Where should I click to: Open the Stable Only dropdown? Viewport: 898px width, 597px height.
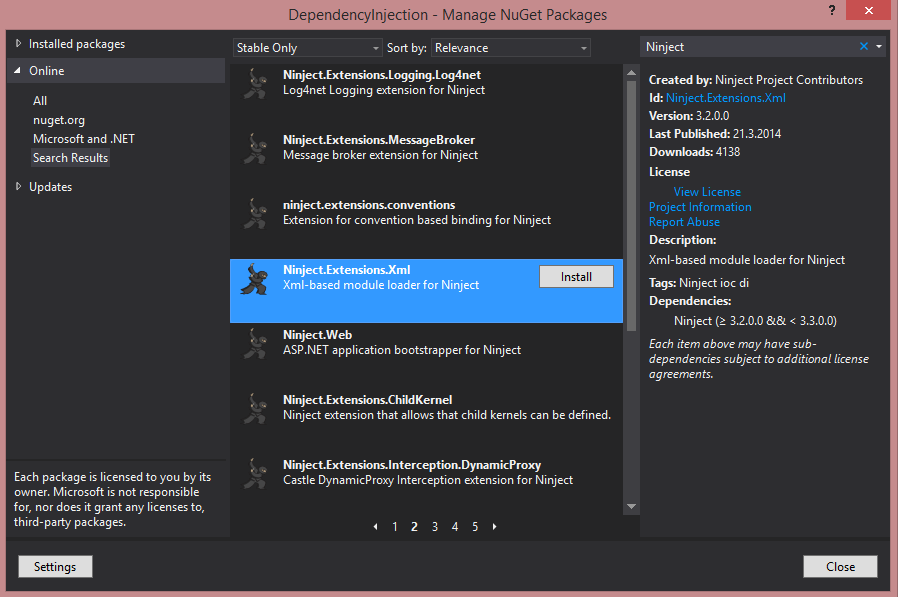click(308, 48)
